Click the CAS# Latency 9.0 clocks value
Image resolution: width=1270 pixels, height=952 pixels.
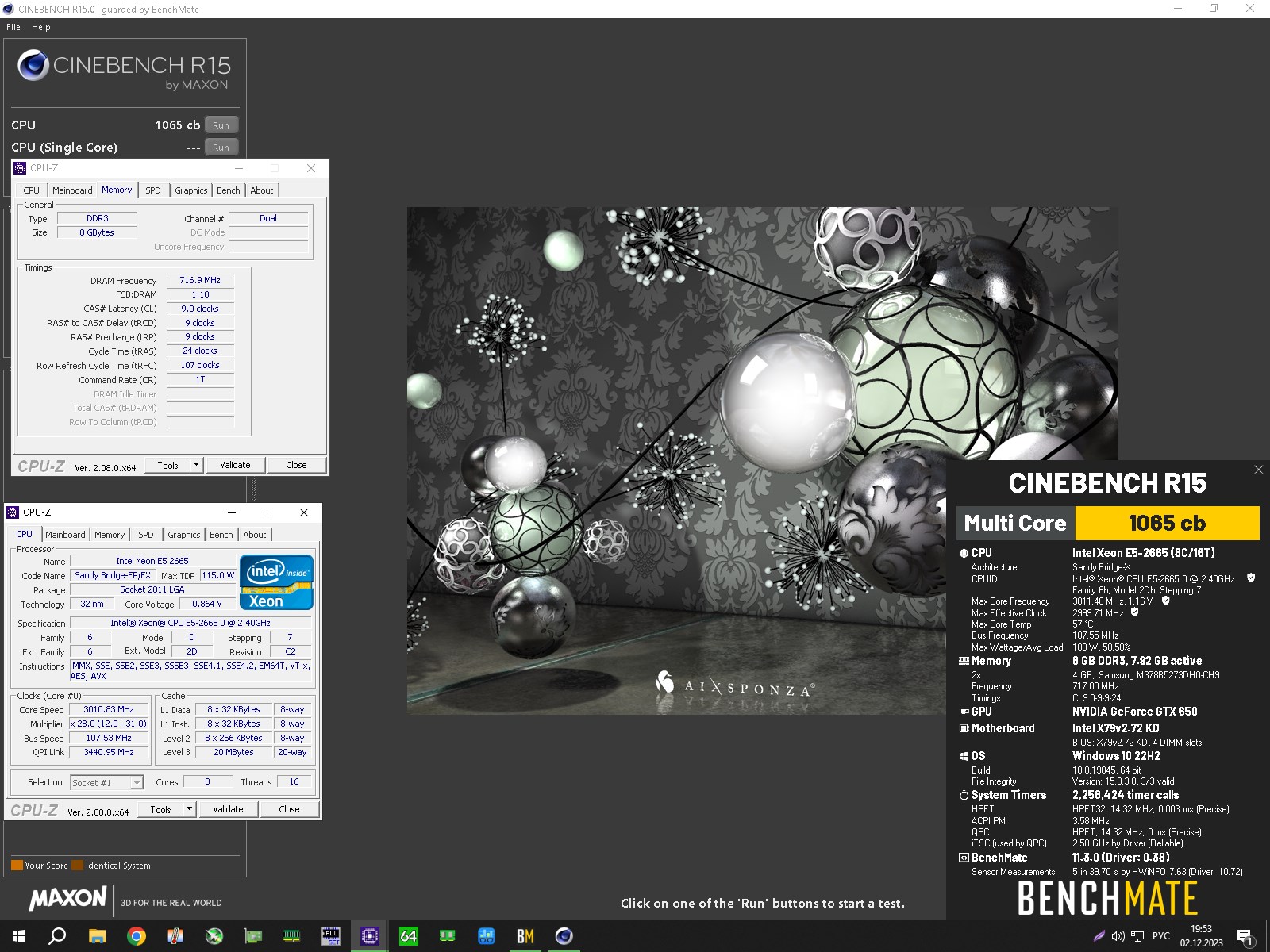point(200,309)
